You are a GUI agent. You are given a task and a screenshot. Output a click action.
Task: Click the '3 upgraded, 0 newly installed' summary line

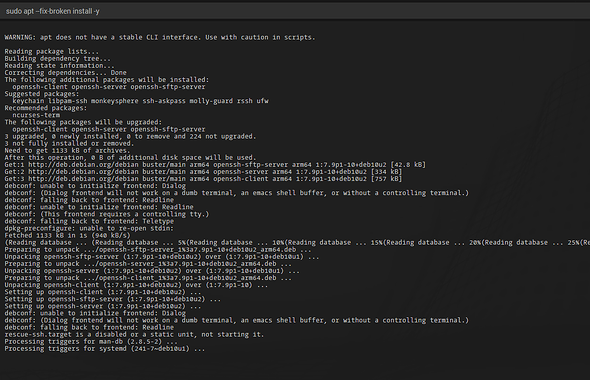click(130, 137)
